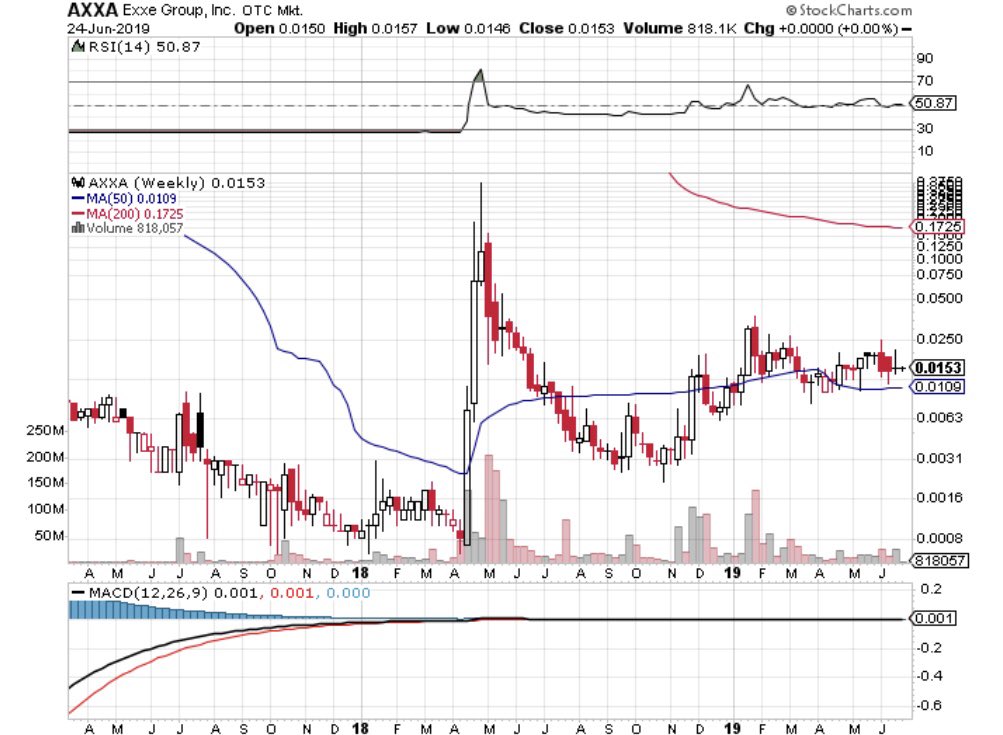
Task: Click the 'OTC Mkt.' exchange label
Action: coord(272,11)
